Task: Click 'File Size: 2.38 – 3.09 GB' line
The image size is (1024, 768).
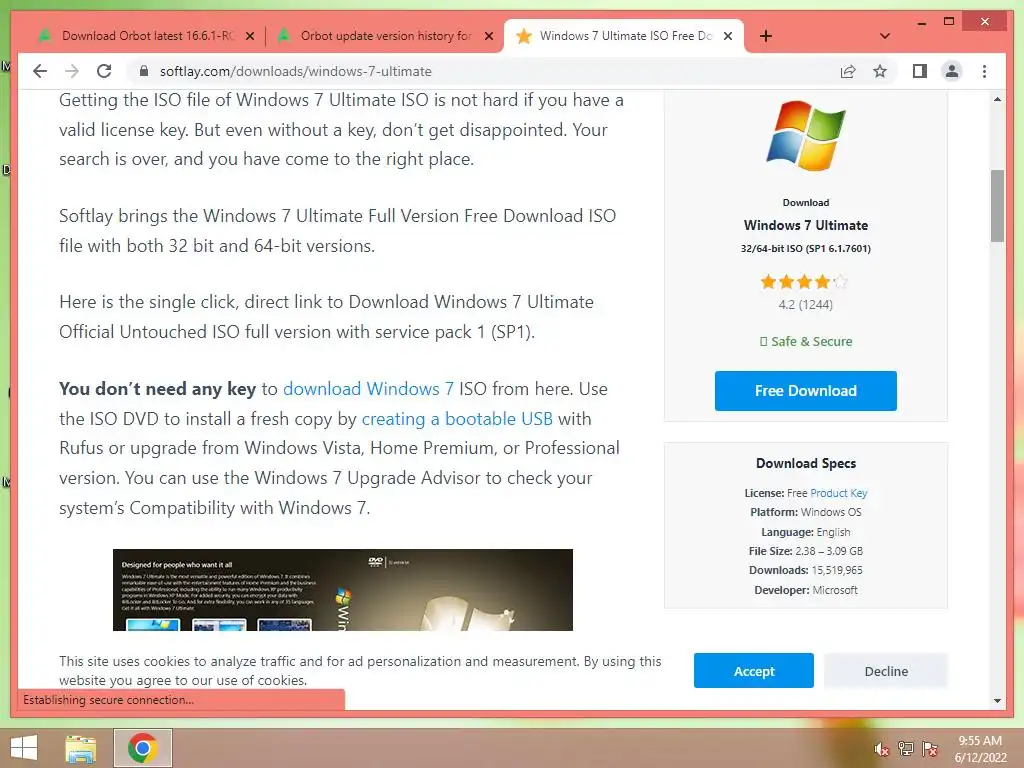Action: click(x=806, y=551)
